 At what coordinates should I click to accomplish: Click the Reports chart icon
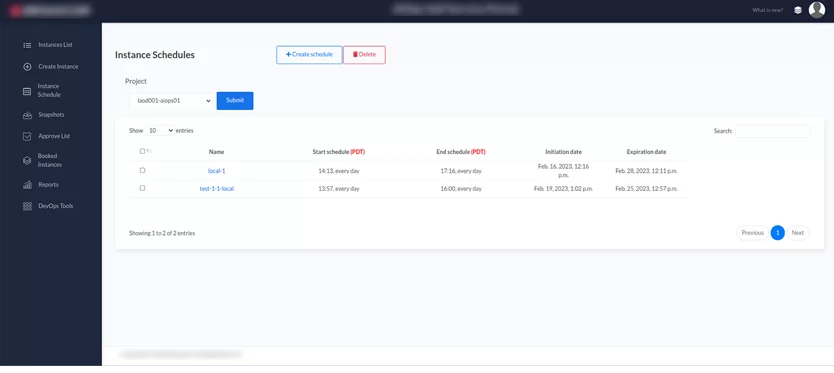click(x=27, y=185)
